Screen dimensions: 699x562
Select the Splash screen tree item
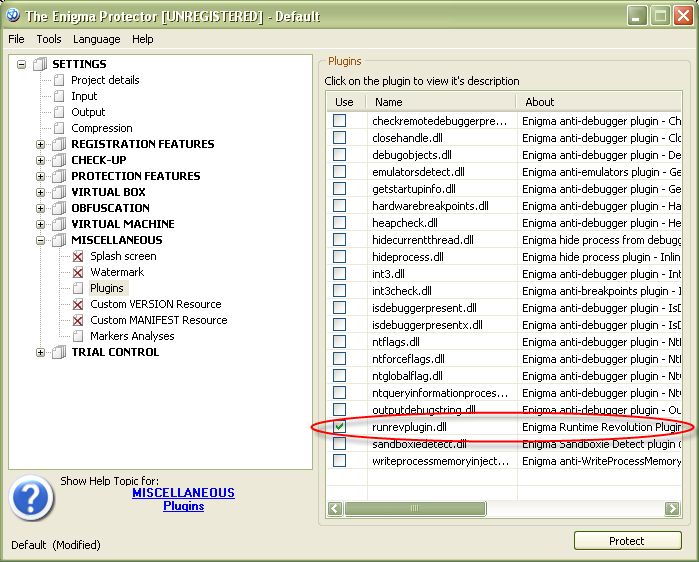[123, 256]
